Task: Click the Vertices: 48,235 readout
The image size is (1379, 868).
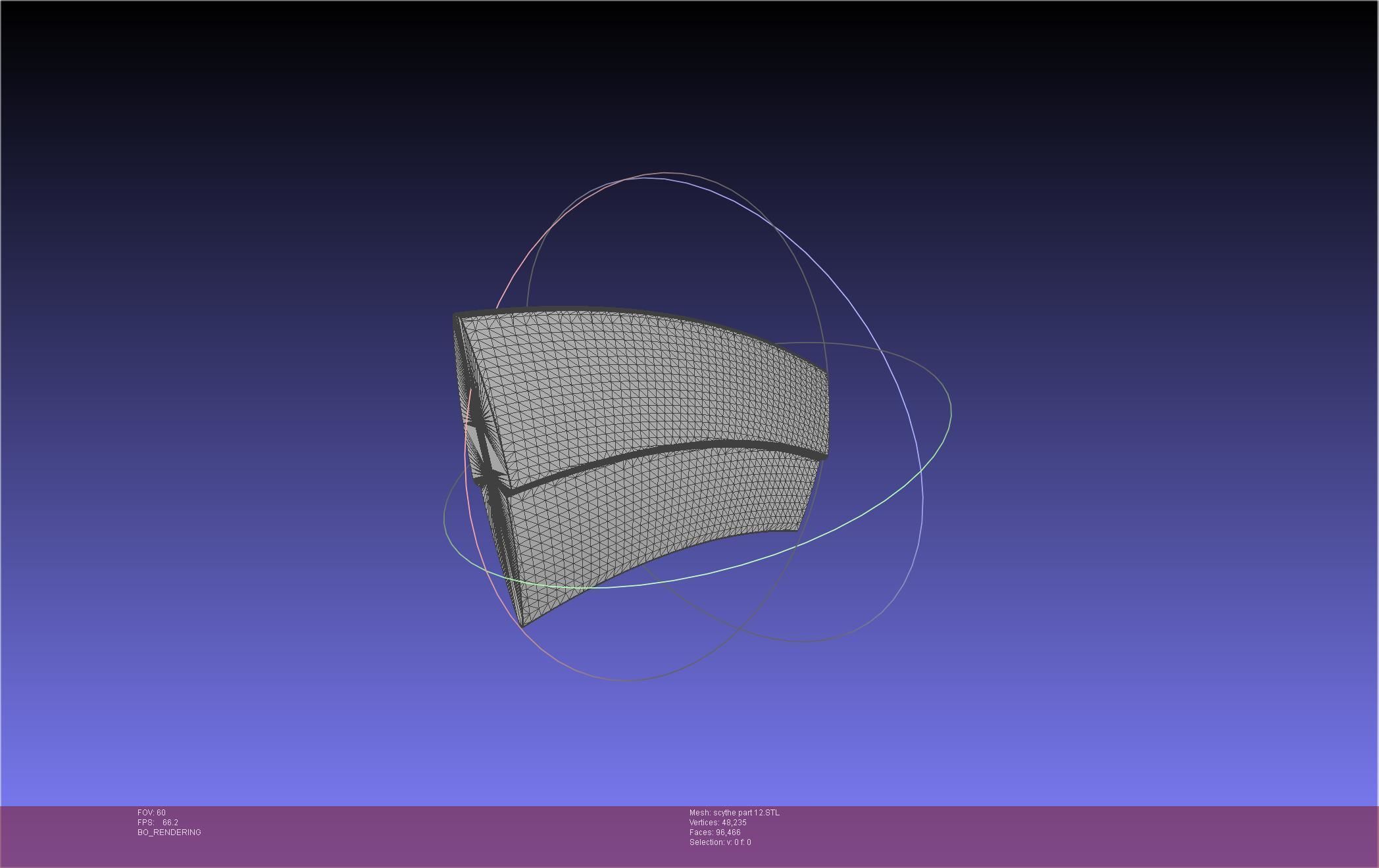Action: pyautogui.click(x=718, y=823)
